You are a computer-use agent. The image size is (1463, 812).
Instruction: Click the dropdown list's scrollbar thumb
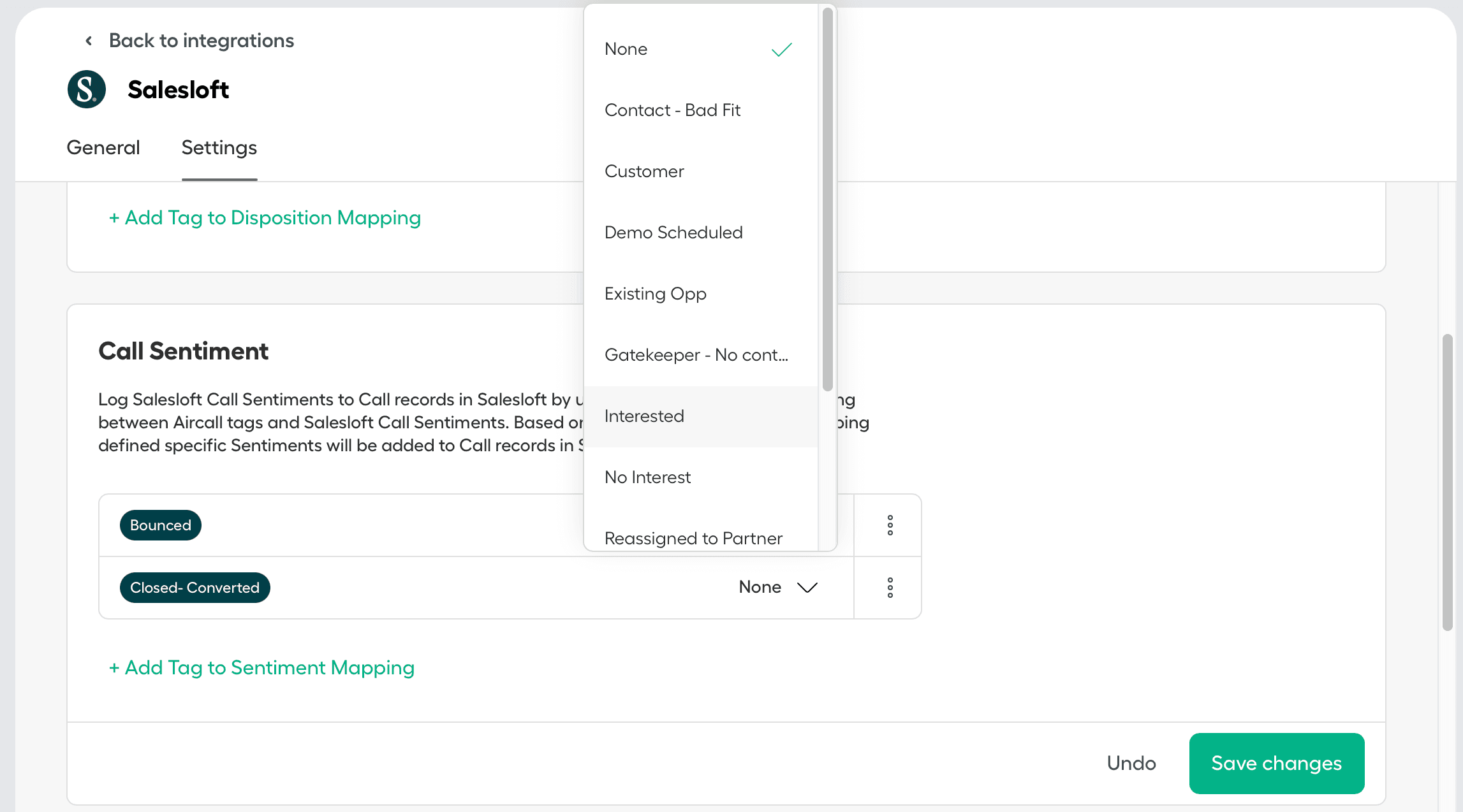point(827,198)
